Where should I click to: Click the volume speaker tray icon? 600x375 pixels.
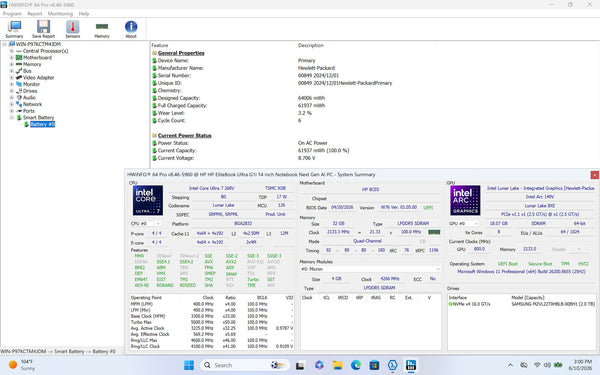(x=548, y=365)
